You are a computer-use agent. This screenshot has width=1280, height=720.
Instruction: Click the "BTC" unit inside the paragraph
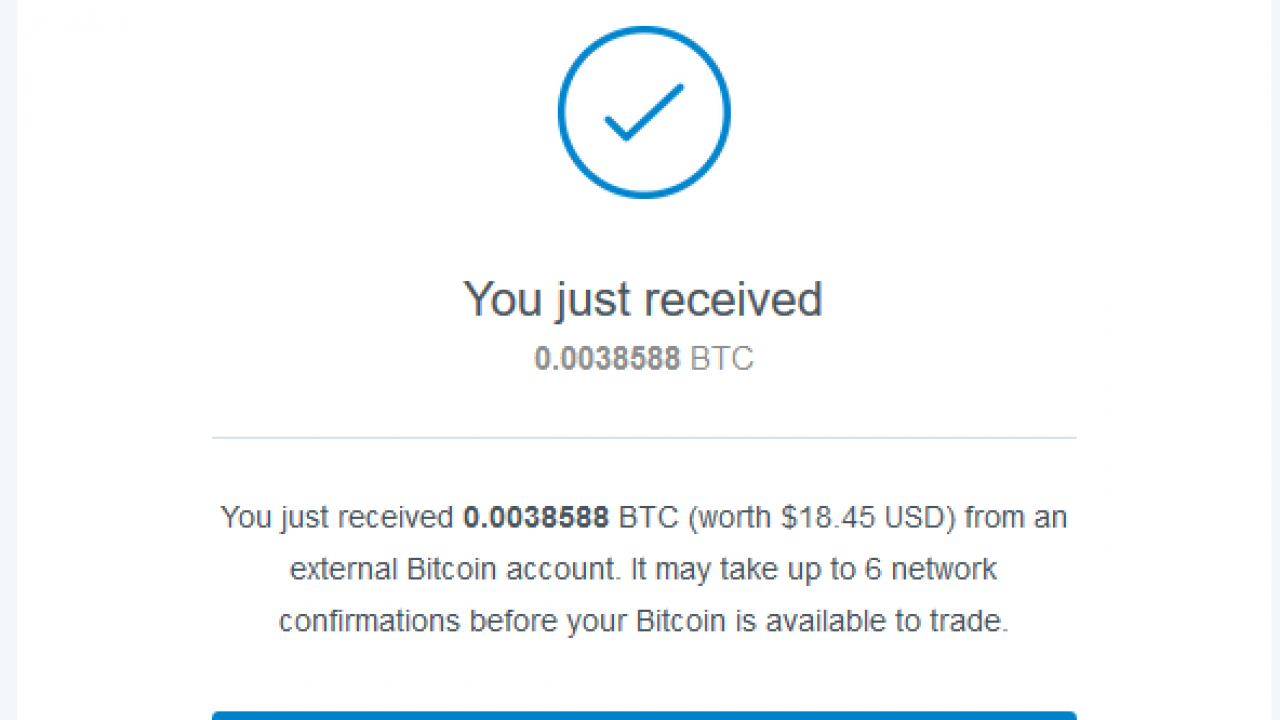(x=649, y=518)
